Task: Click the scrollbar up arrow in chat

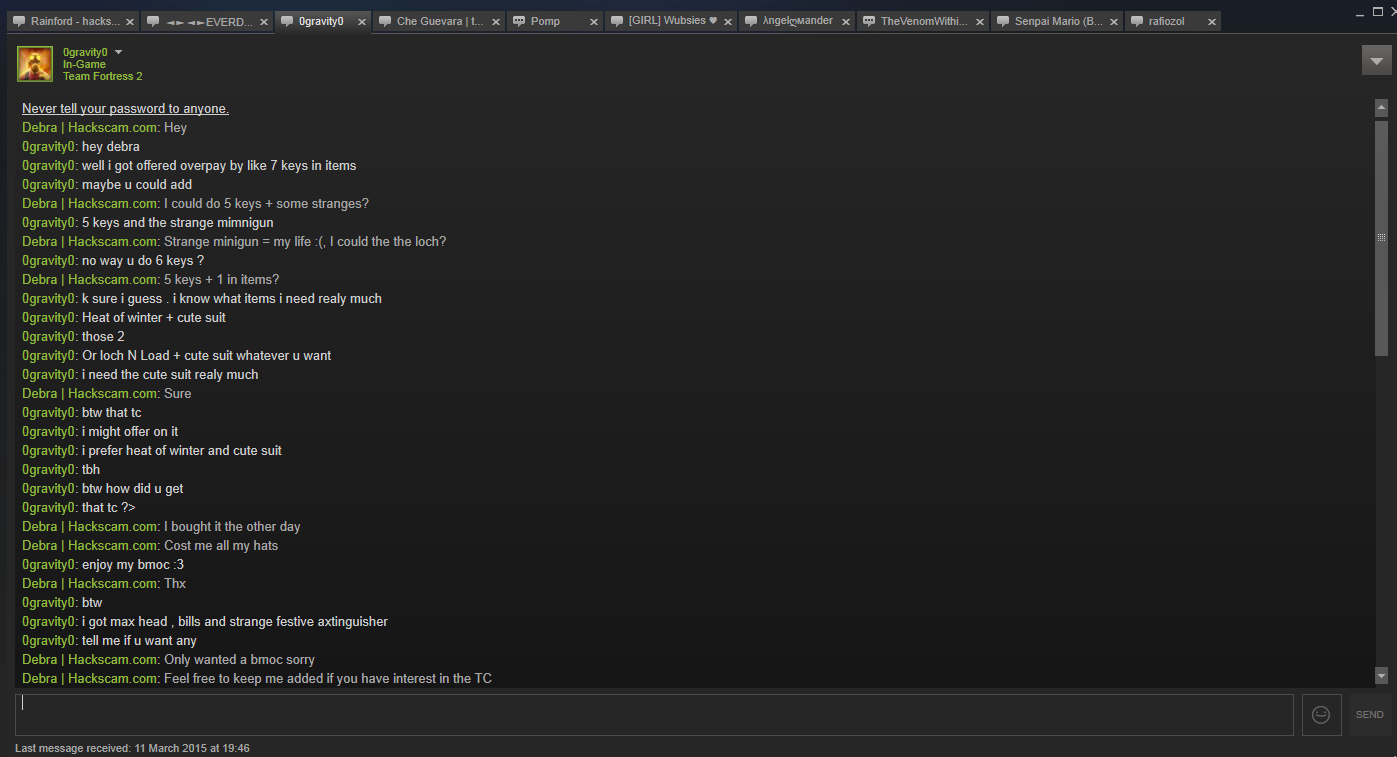Action: click(x=1381, y=108)
